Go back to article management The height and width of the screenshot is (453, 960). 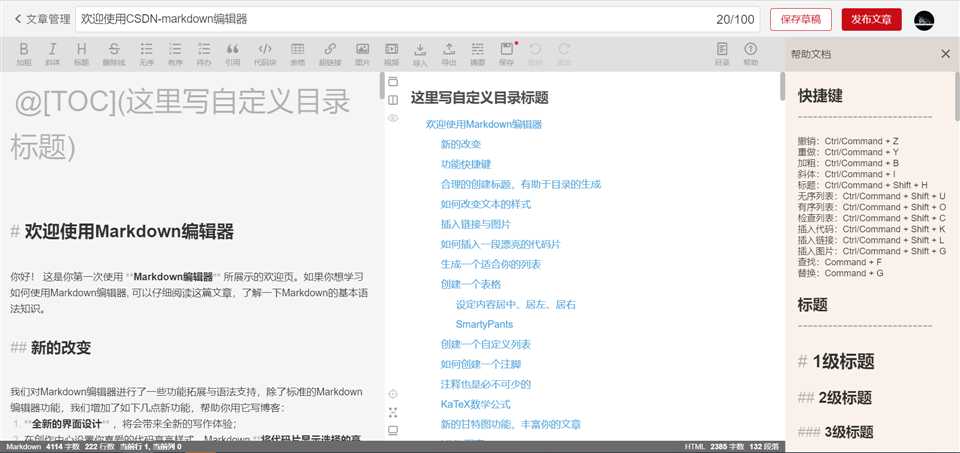[x=42, y=19]
